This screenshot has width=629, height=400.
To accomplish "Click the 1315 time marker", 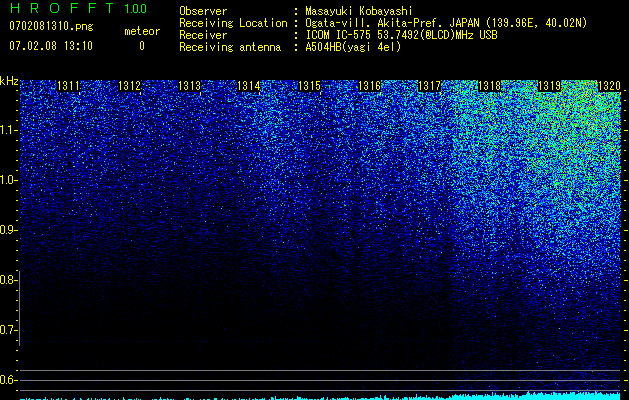I will click(x=309, y=86).
